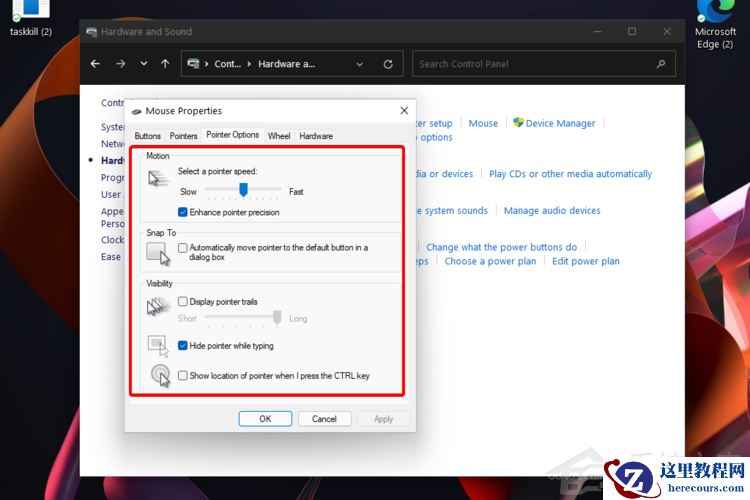
Task: Toggle Hide pointer while typing
Action: 182,345
